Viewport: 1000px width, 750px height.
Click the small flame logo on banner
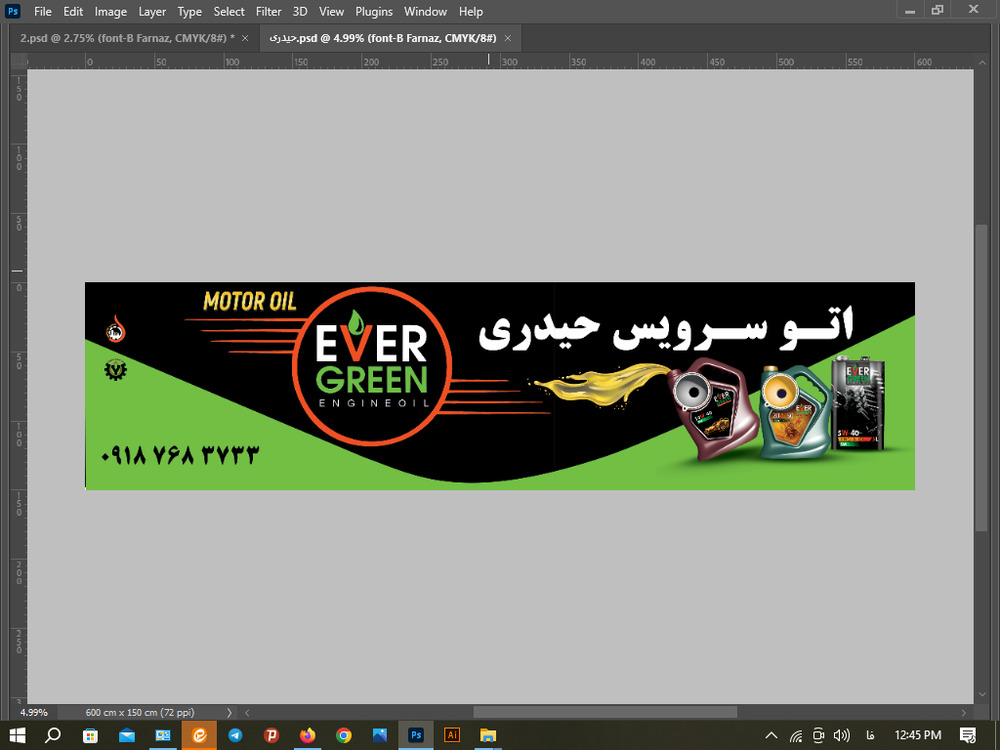pos(115,329)
